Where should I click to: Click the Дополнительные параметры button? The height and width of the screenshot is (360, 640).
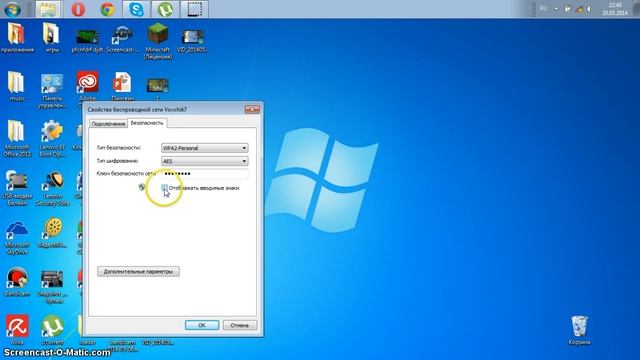138,271
